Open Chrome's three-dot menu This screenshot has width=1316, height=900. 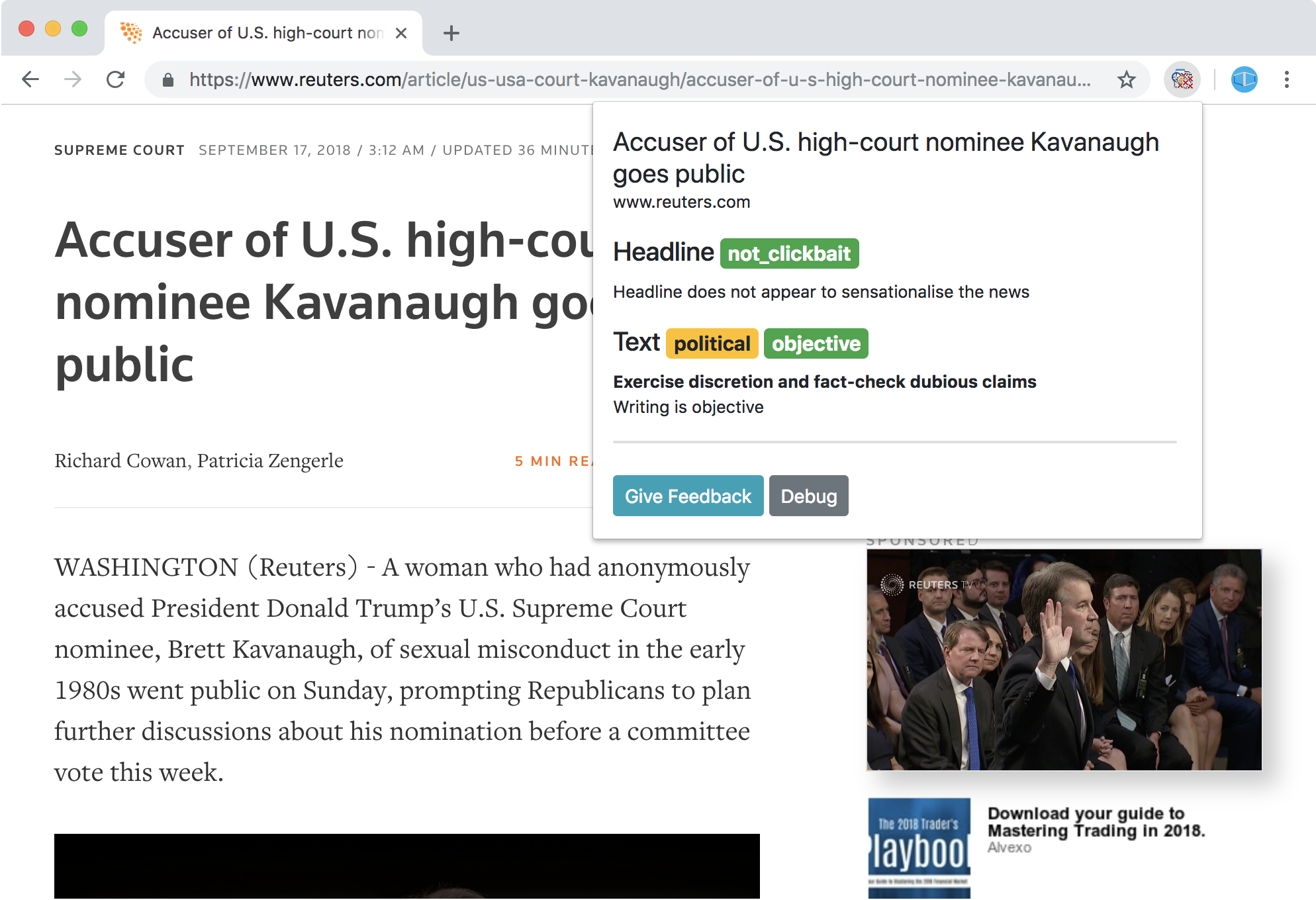coord(1286,80)
